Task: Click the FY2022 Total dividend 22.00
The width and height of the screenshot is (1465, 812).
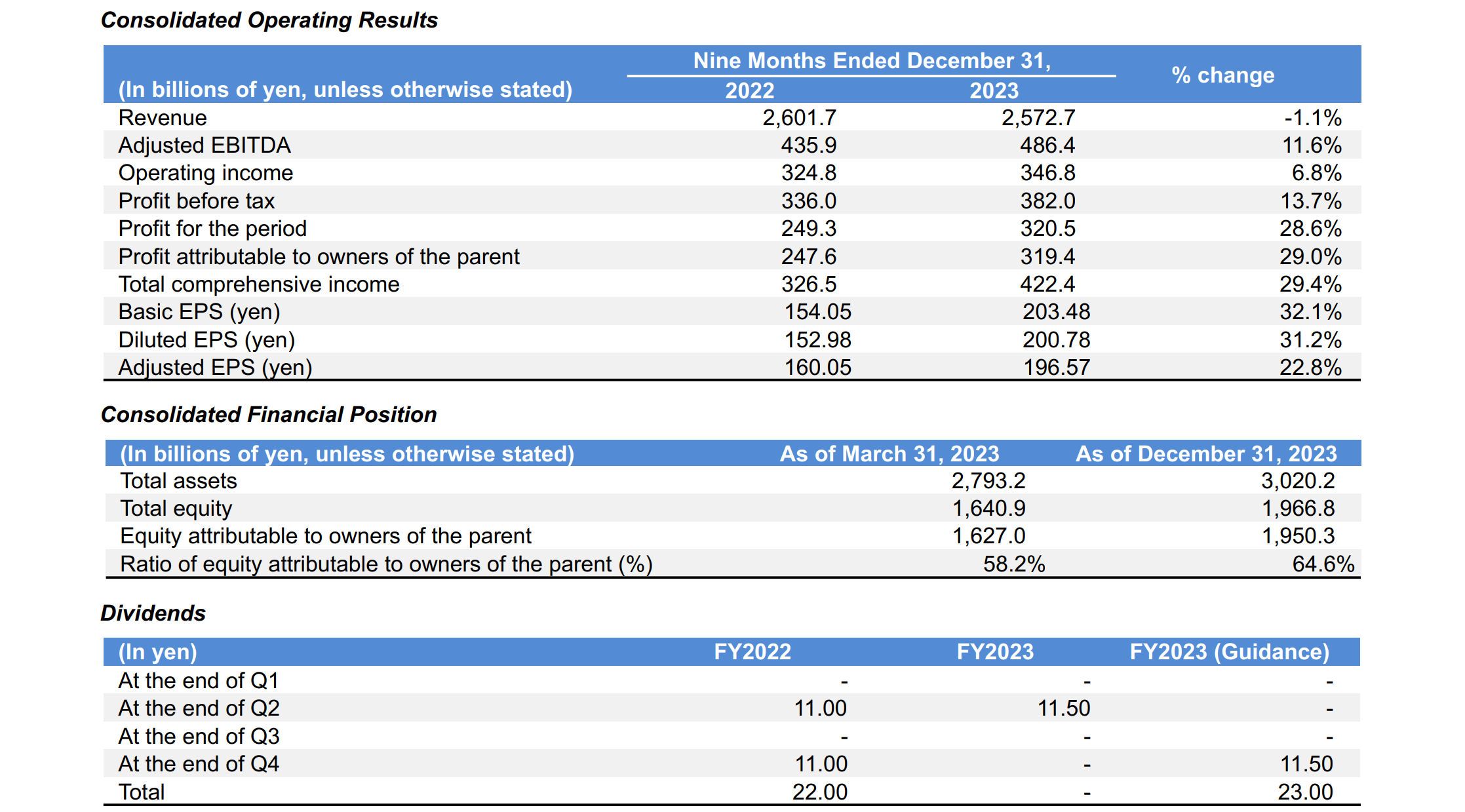Action: coord(819,792)
